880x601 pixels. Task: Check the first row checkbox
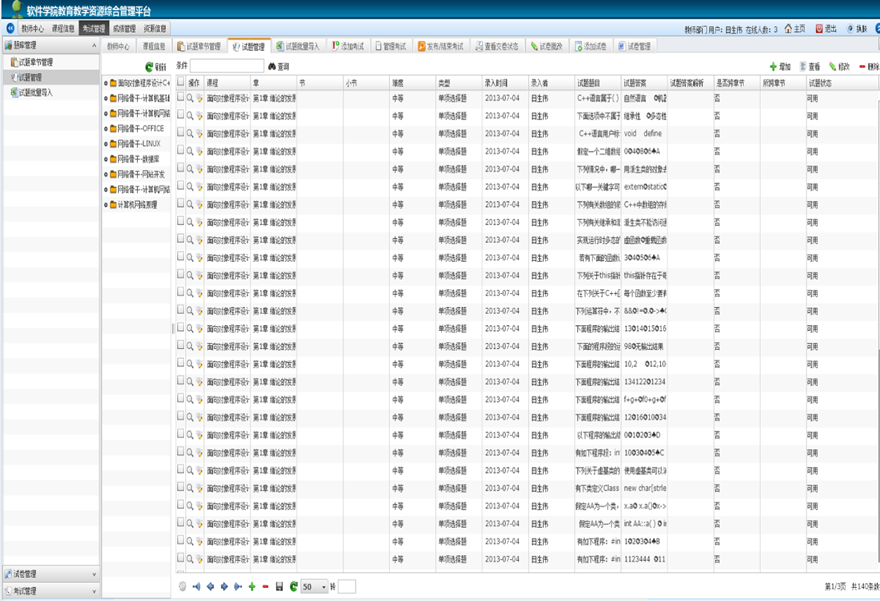(181, 97)
